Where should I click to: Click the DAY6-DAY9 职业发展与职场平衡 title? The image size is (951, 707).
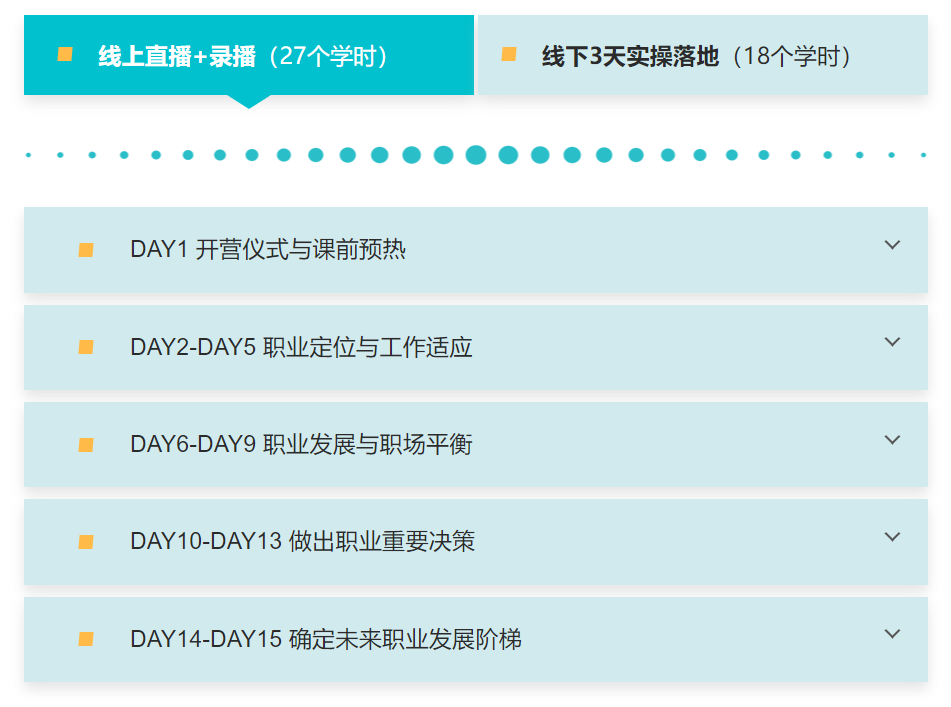point(301,445)
